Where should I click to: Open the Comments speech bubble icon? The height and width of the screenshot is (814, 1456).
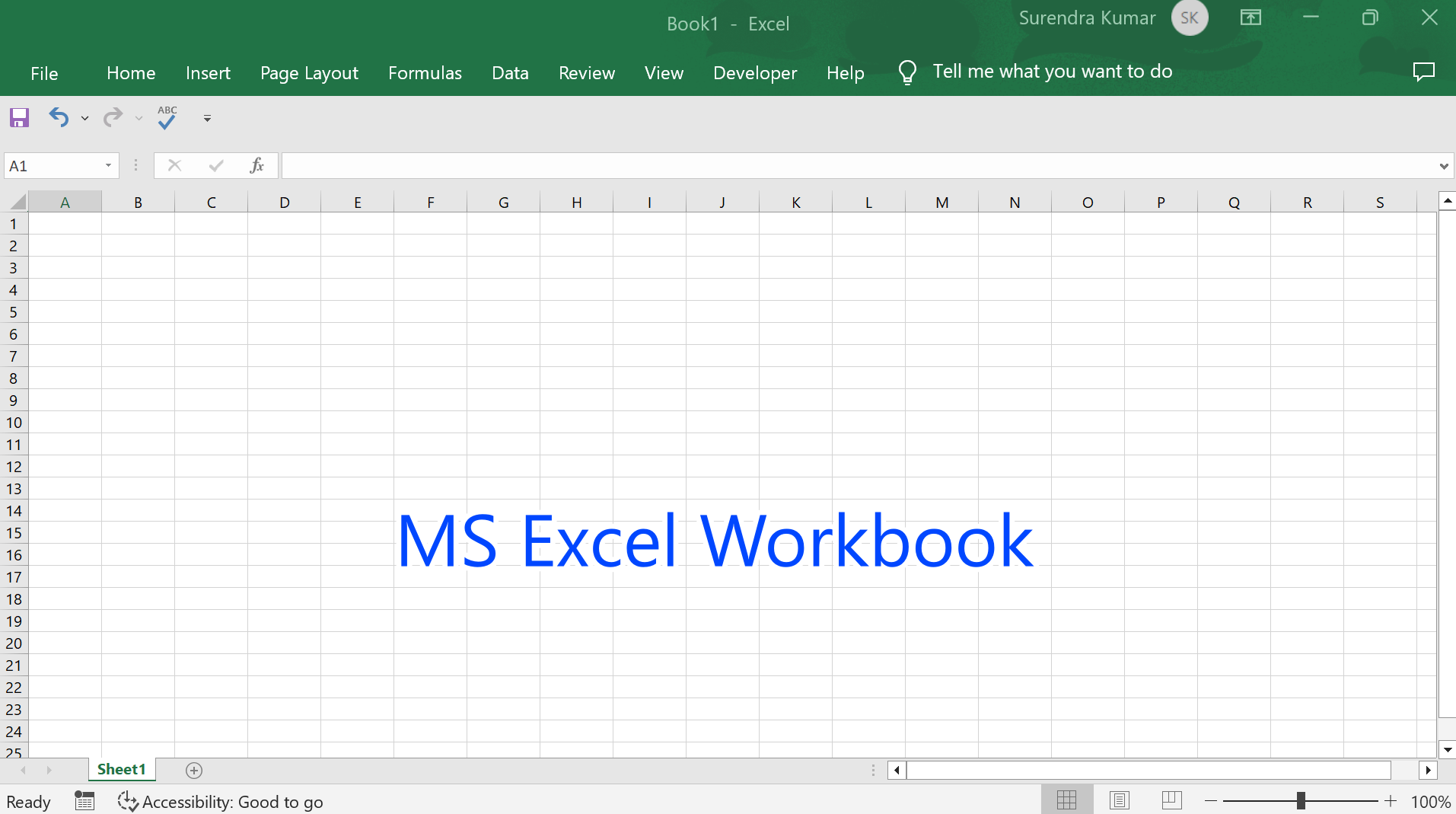click(1423, 72)
